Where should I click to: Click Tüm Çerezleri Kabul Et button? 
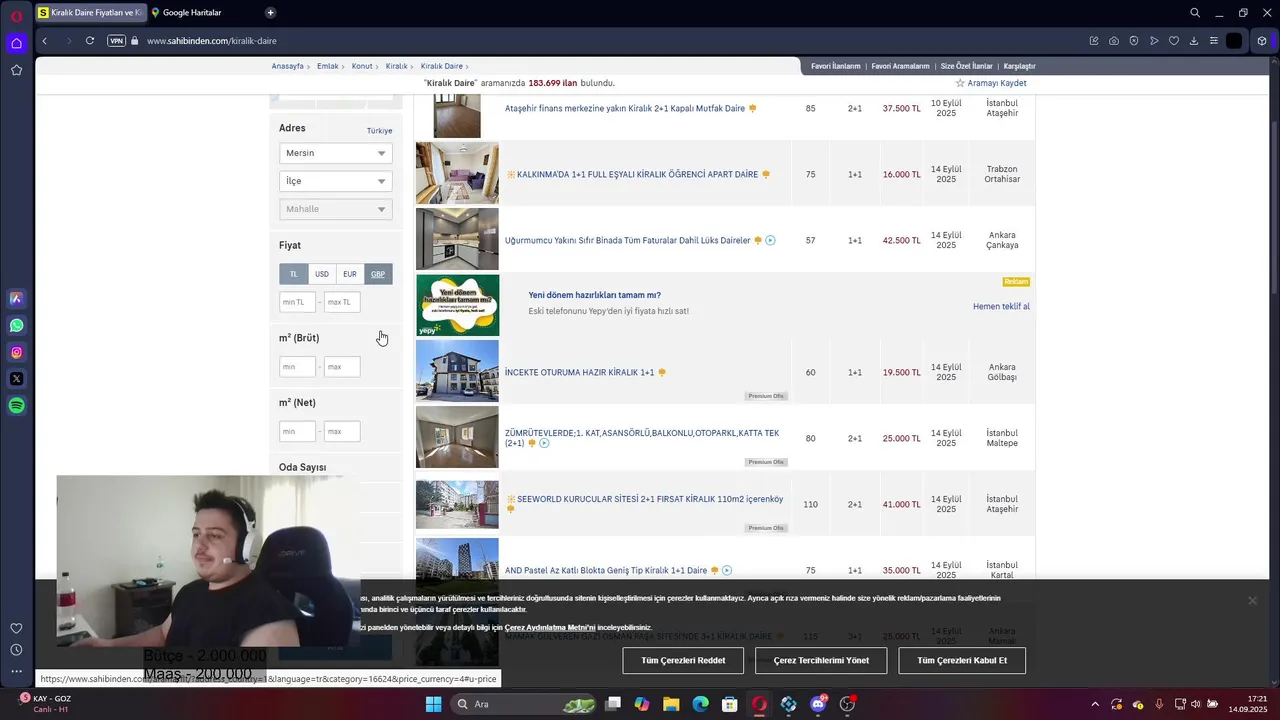point(962,660)
